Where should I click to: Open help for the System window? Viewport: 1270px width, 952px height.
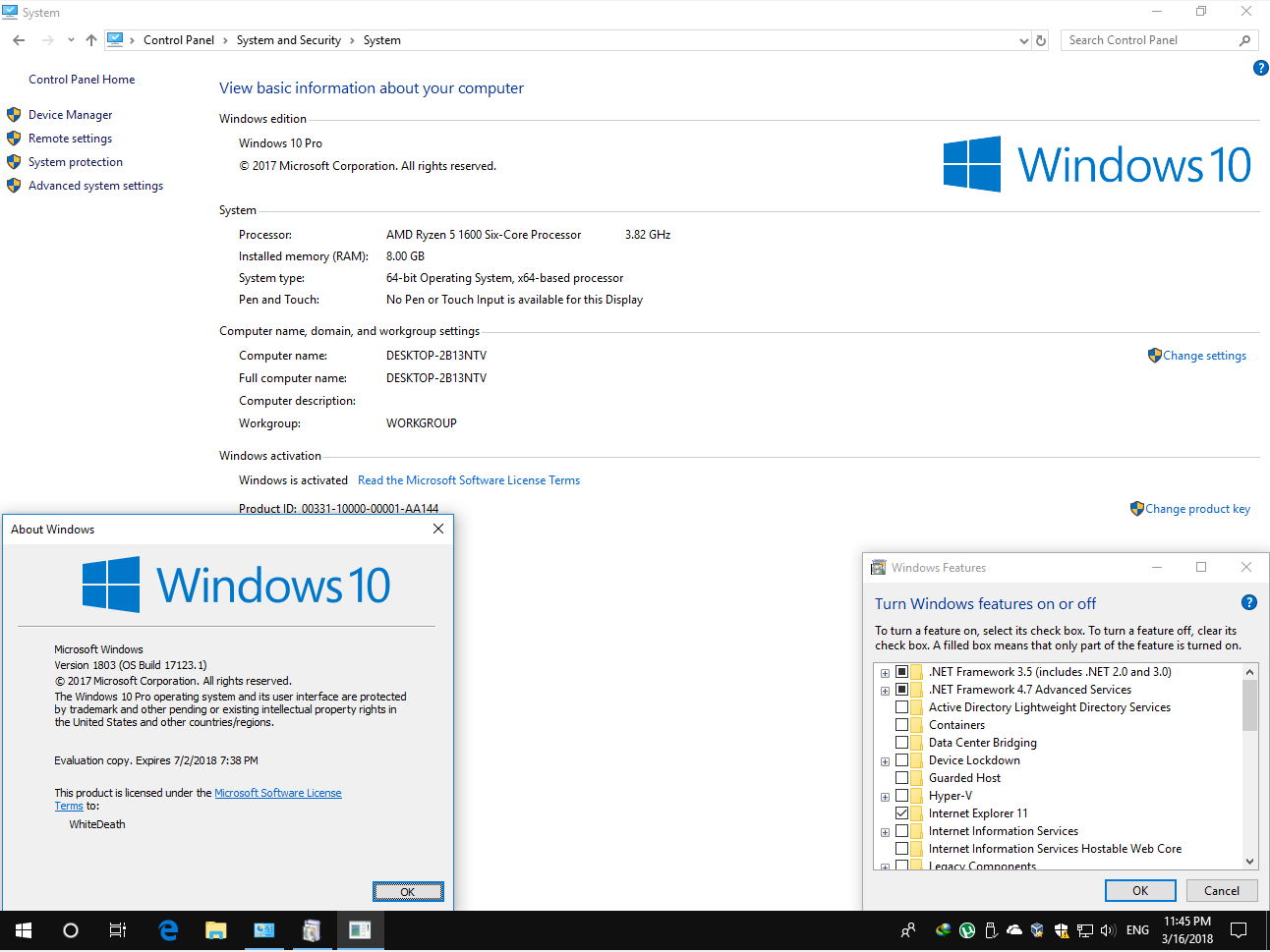click(1261, 68)
